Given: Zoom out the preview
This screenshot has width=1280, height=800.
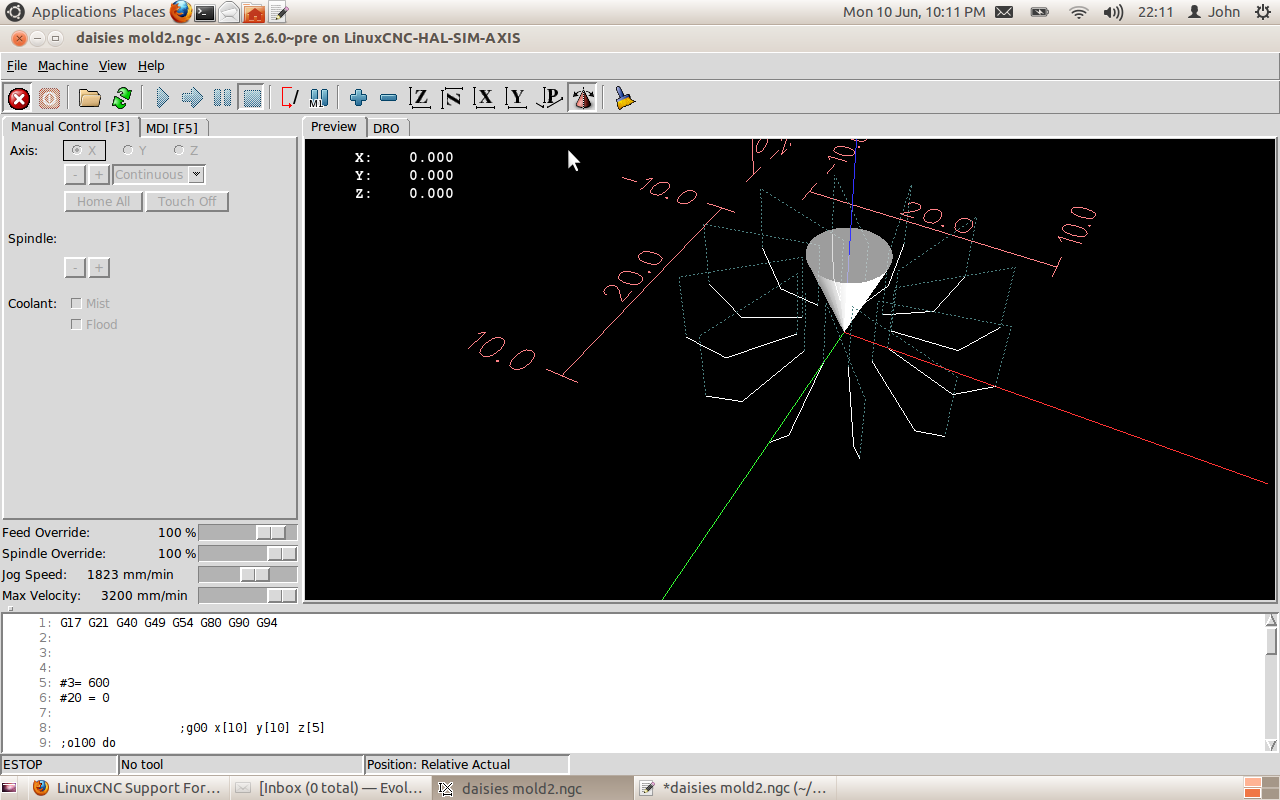Looking at the screenshot, I should [389, 98].
